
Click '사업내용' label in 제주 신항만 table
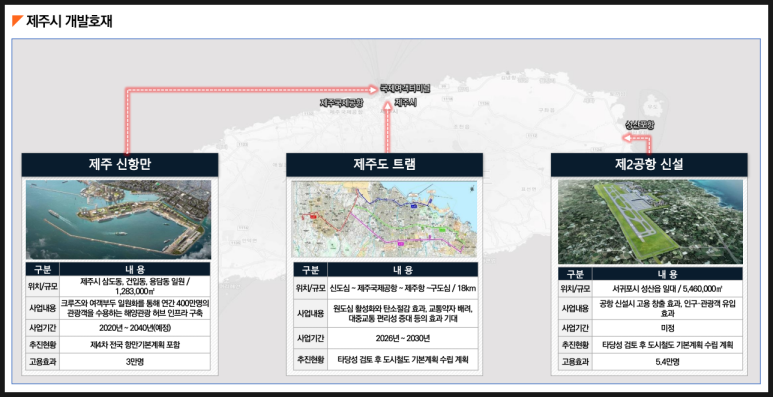(42, 308)
